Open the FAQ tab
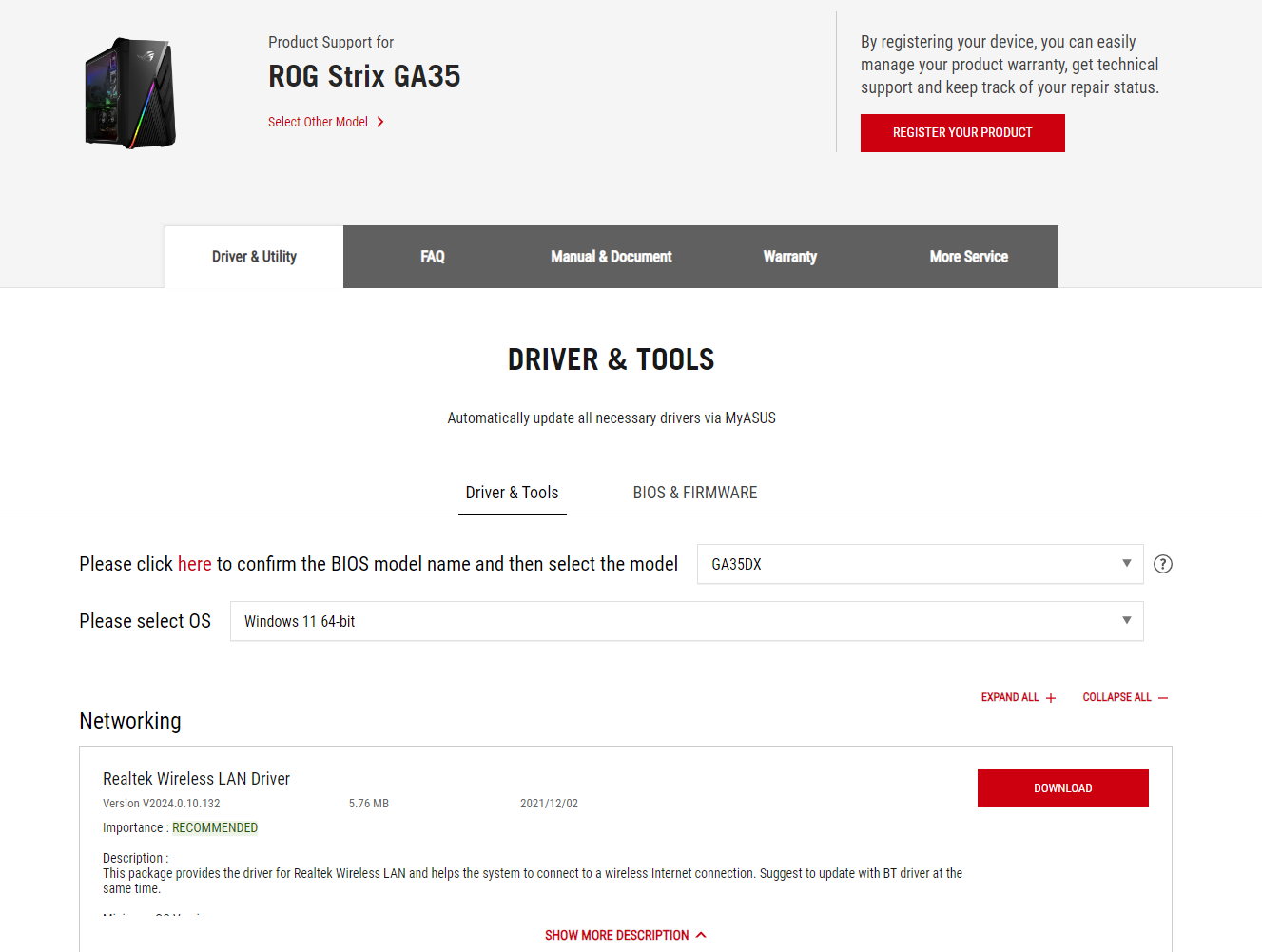The width and height of the screenshot is (1262, 952). pyautogui.click(x=433, y=257)
